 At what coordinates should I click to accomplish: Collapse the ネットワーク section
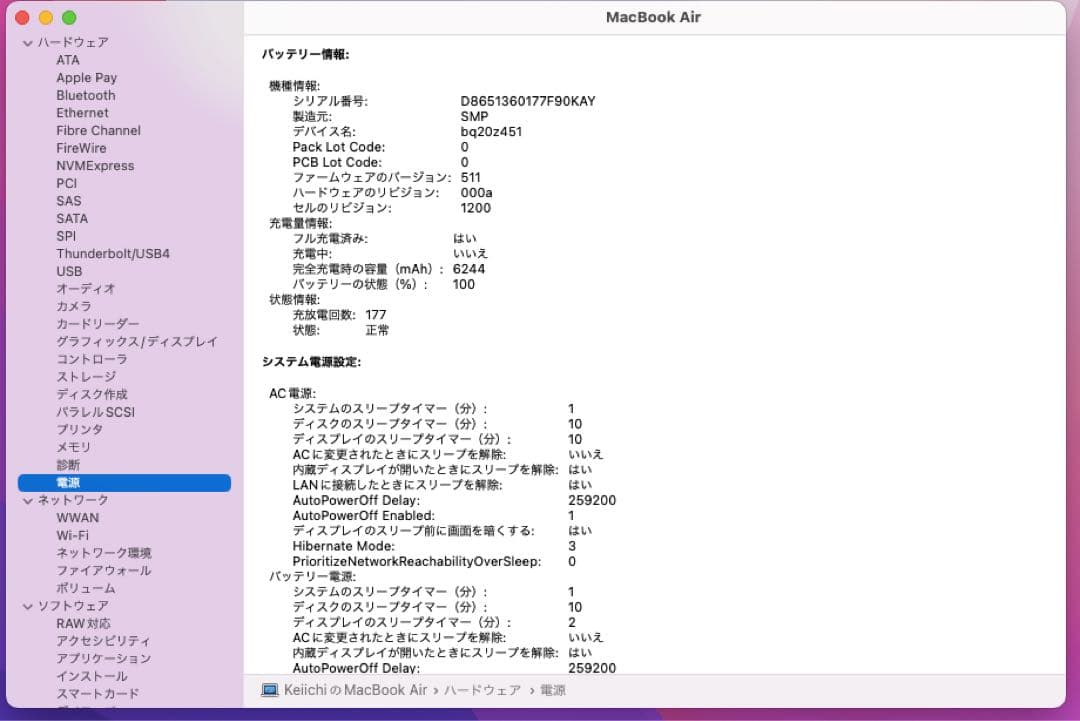click(28, 501)
